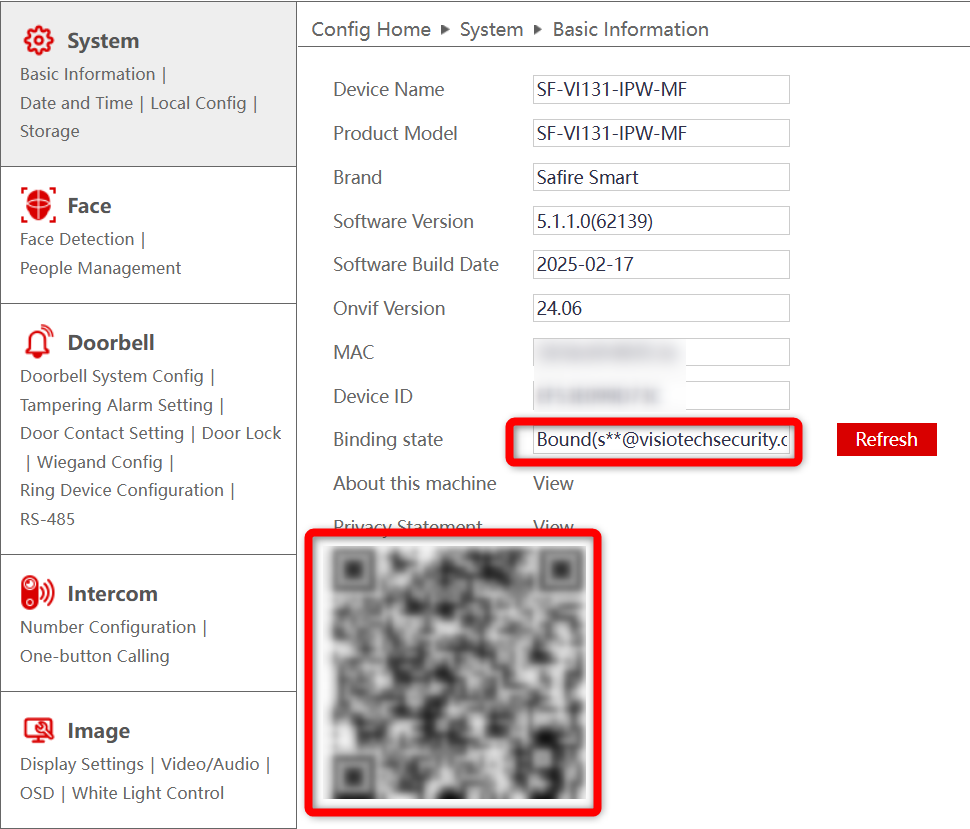Open RS-485 settings
The image size is (970, 829).
[48, 520]
